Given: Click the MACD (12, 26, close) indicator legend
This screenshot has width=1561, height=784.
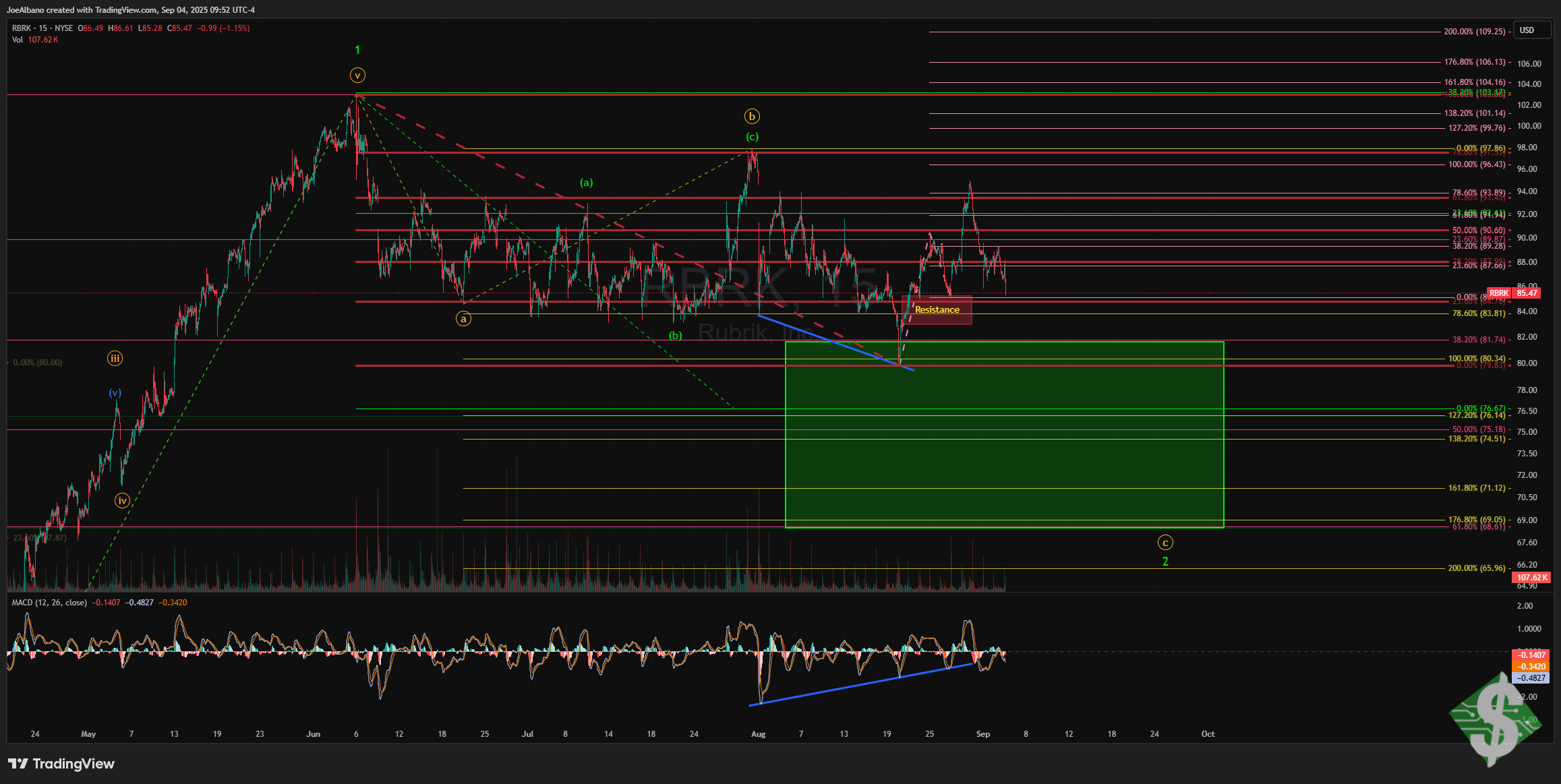Looking at the screenshot, I should click(49, 603).
